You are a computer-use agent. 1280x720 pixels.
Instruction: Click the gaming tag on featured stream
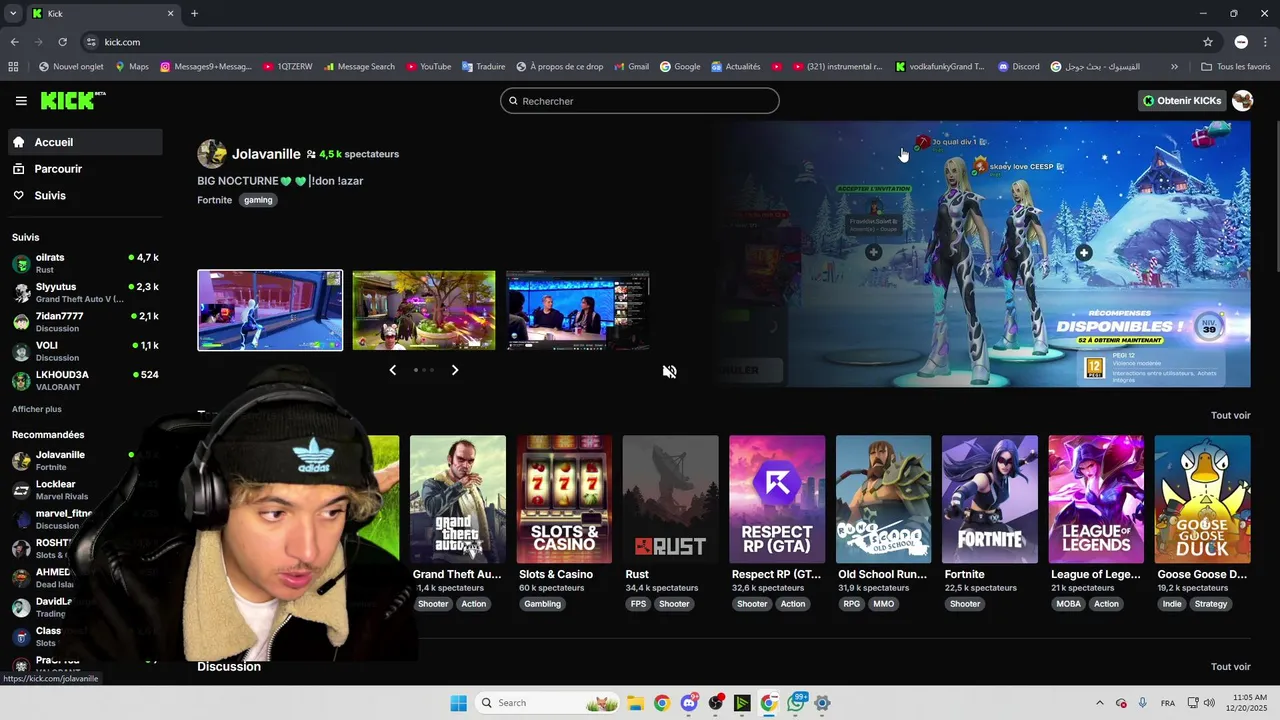tap(258, 200)
